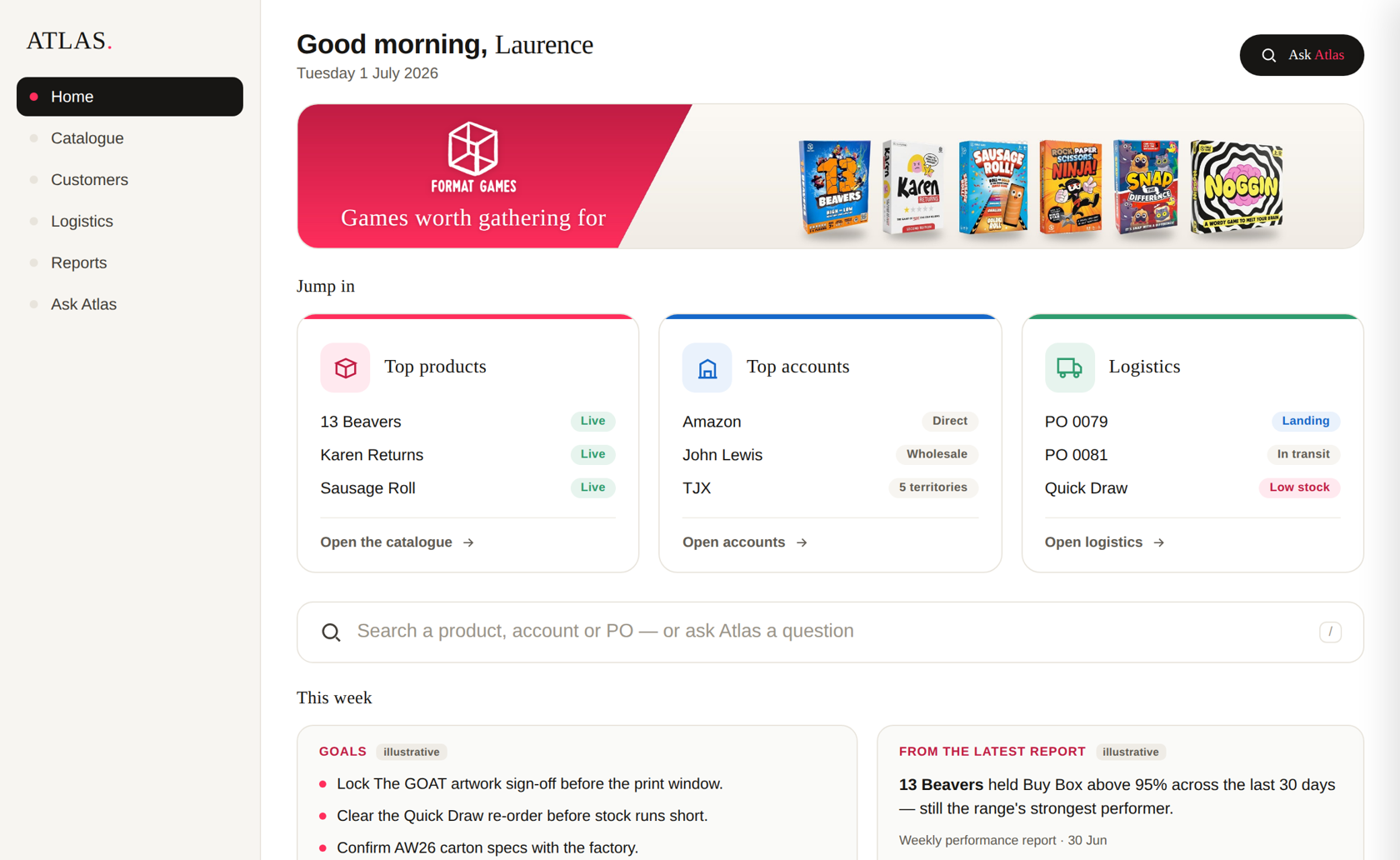Open Customers in the sidebar
1400x860 pixels.
pos(129,180)
